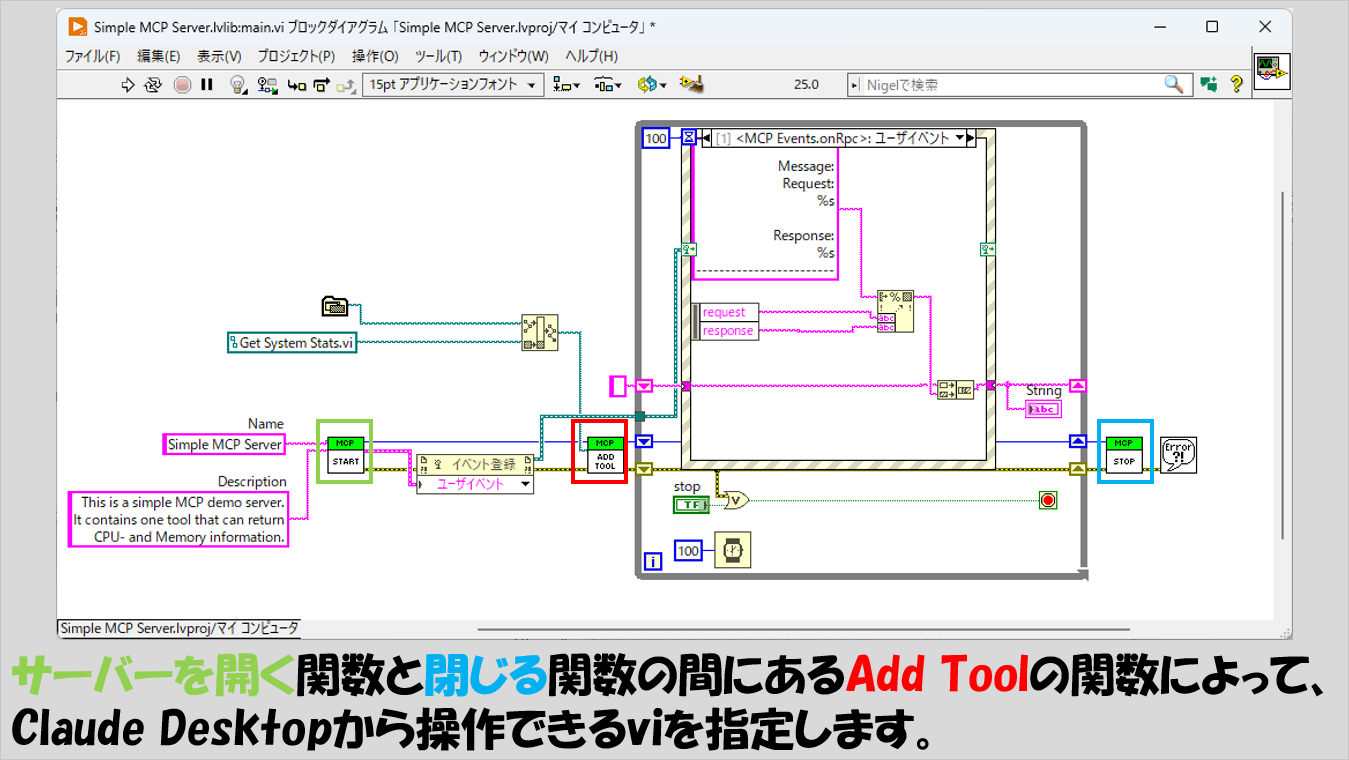Toggle Highlight Execution light bulb
Viewport: 1349px width, 760px height.
(x=238, y=85)
